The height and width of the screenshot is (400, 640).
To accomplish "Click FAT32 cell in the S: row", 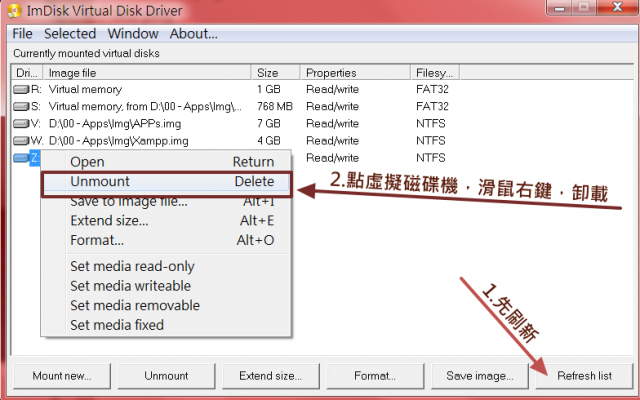I will (x=432, y=107).
